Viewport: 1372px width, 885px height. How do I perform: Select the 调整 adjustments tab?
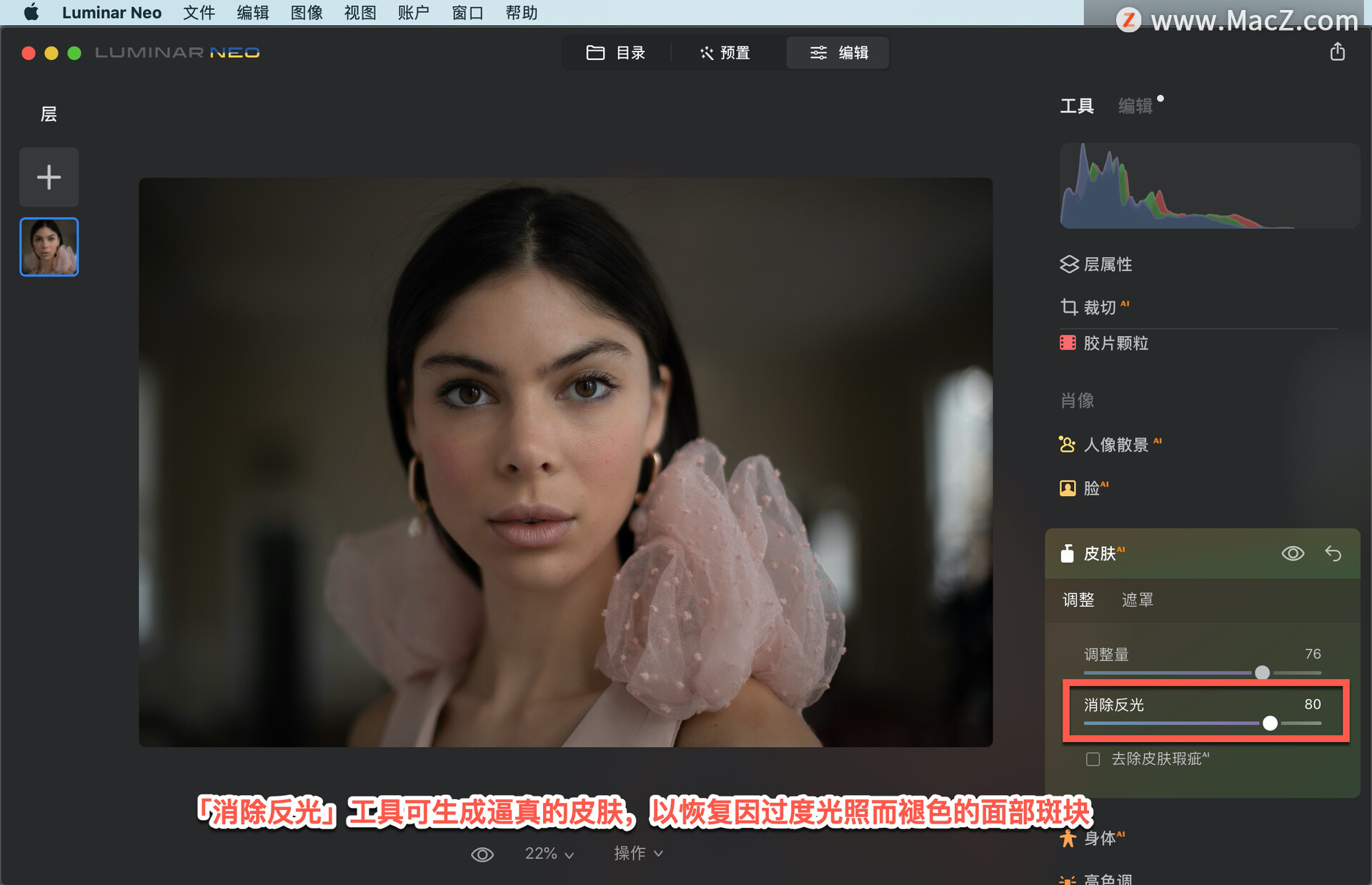(1078, 600)
